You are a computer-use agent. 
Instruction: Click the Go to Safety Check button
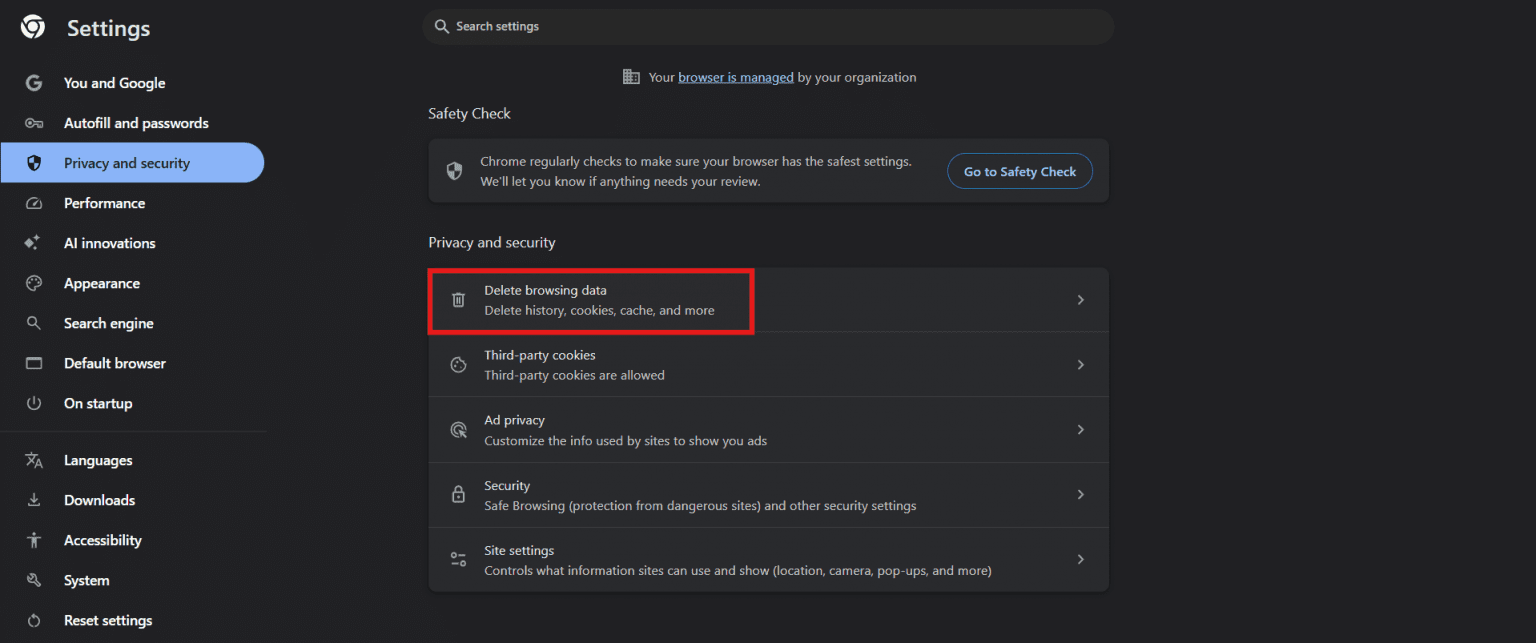pyautogui.click(x=1020, y=172)
